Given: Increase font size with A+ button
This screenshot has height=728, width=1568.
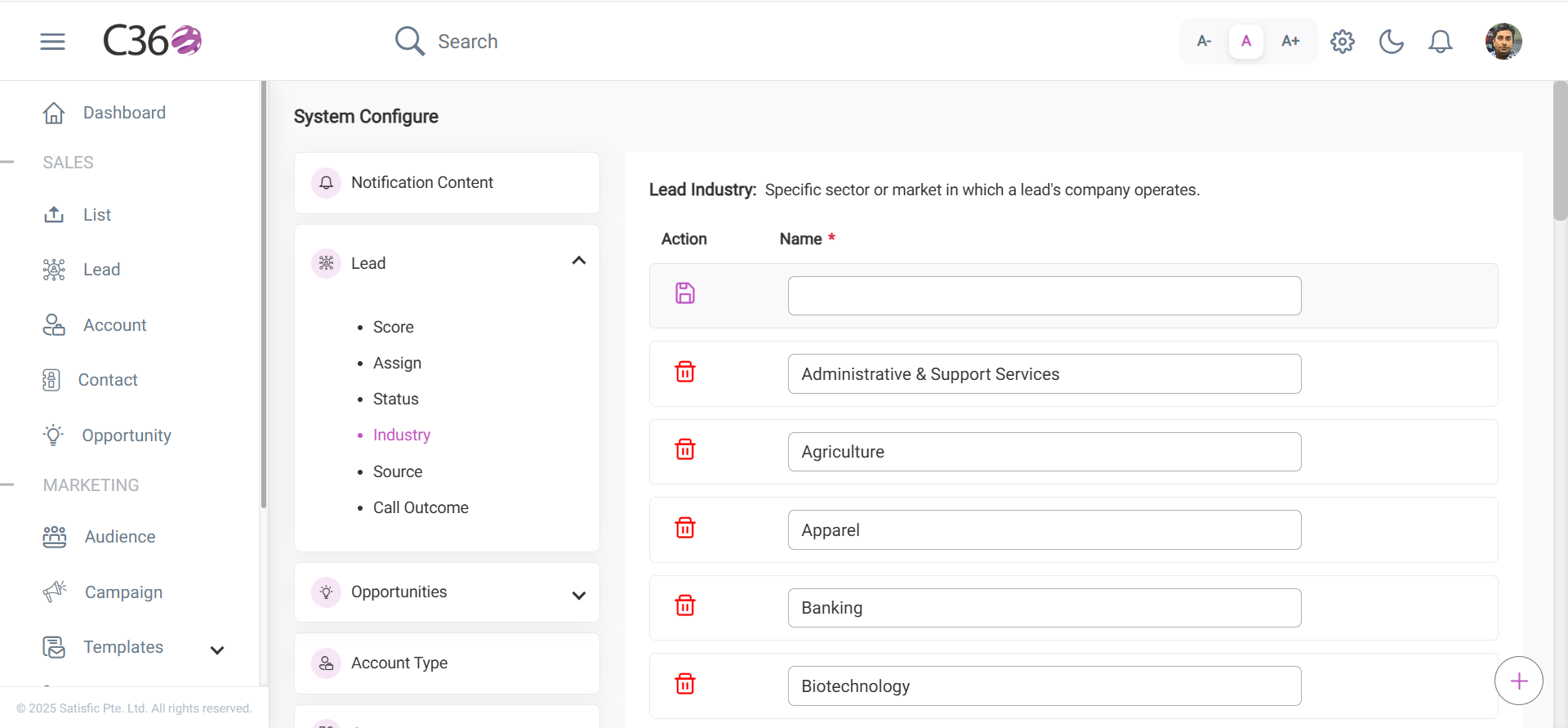Looking at the screenshot, I should (x=1290, y=41).
